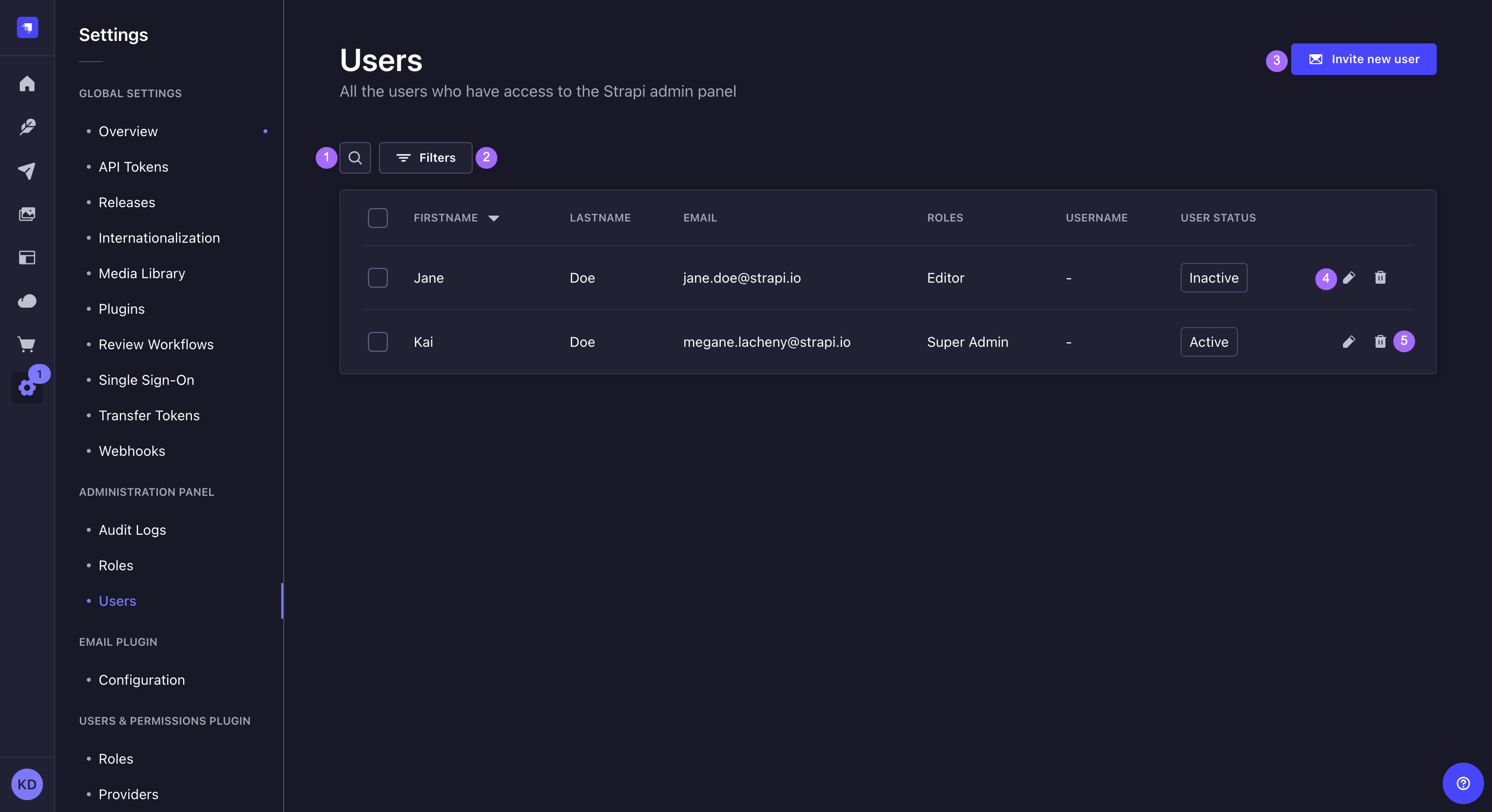Open the Marketplace cart icon
Screen dimensions: 1492x812
pos(27,345)
